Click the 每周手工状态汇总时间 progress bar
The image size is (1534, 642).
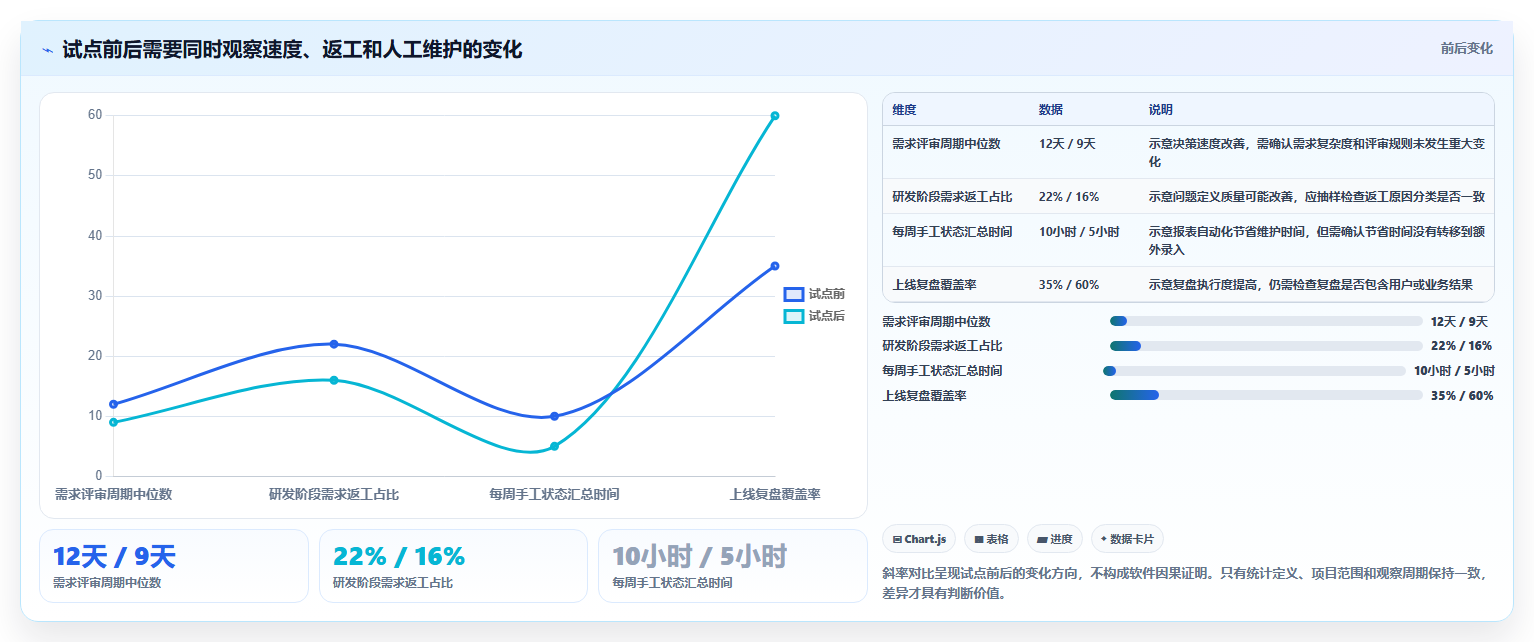1254,371
